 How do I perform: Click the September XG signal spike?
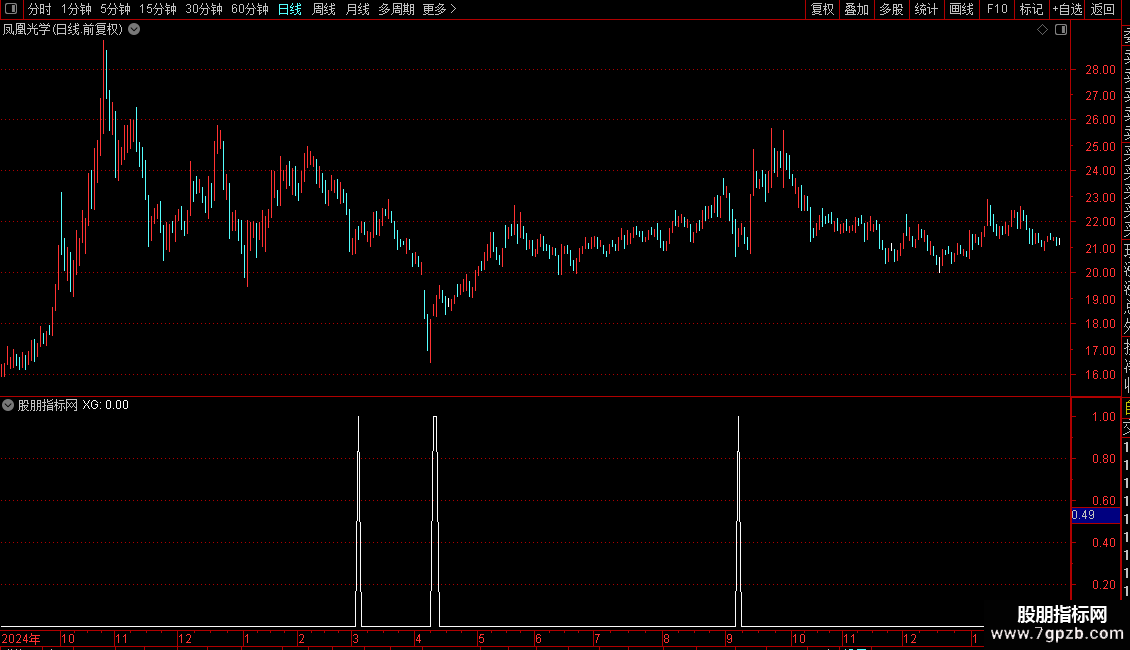coord(739,521)
